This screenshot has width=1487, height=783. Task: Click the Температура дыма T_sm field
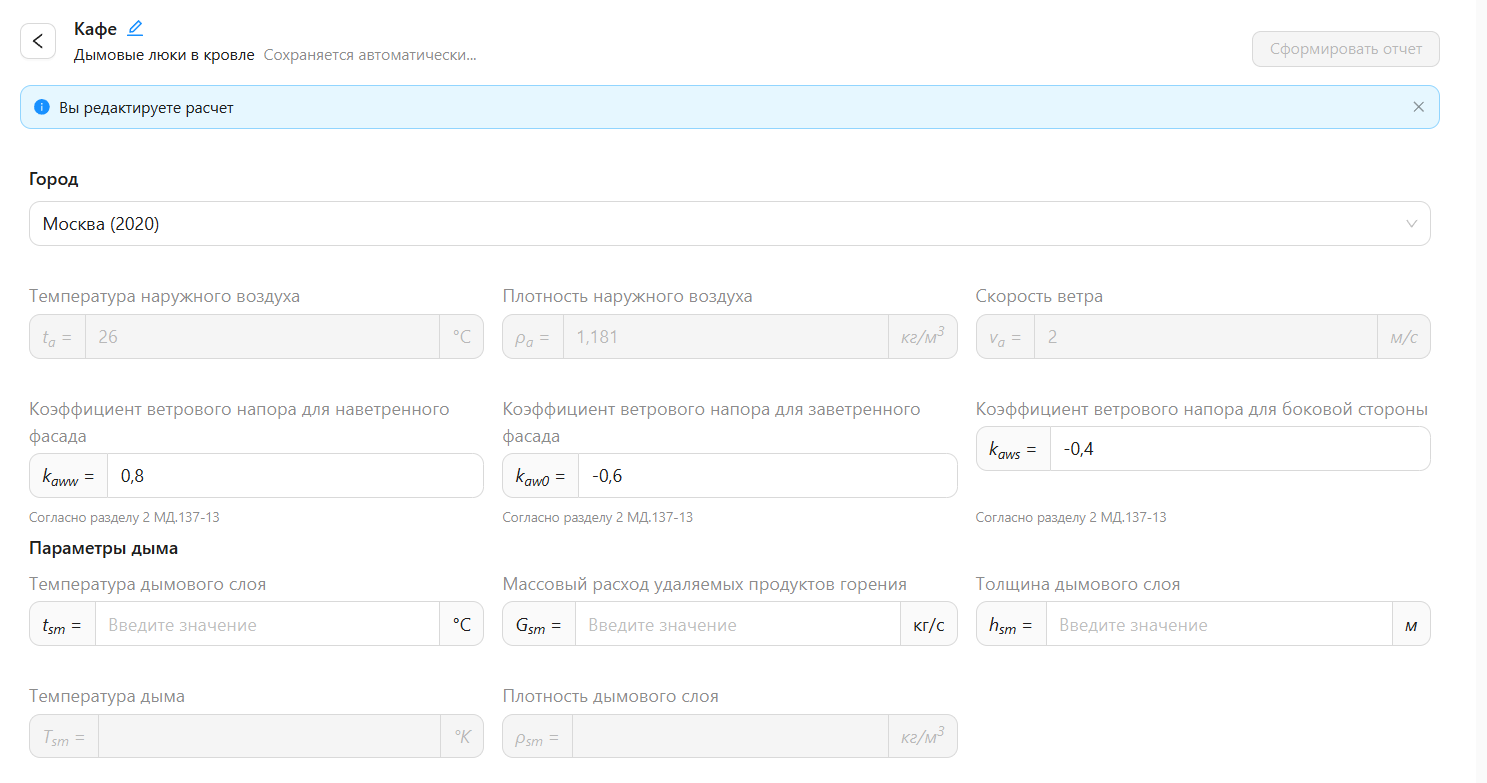pos(268,737)
